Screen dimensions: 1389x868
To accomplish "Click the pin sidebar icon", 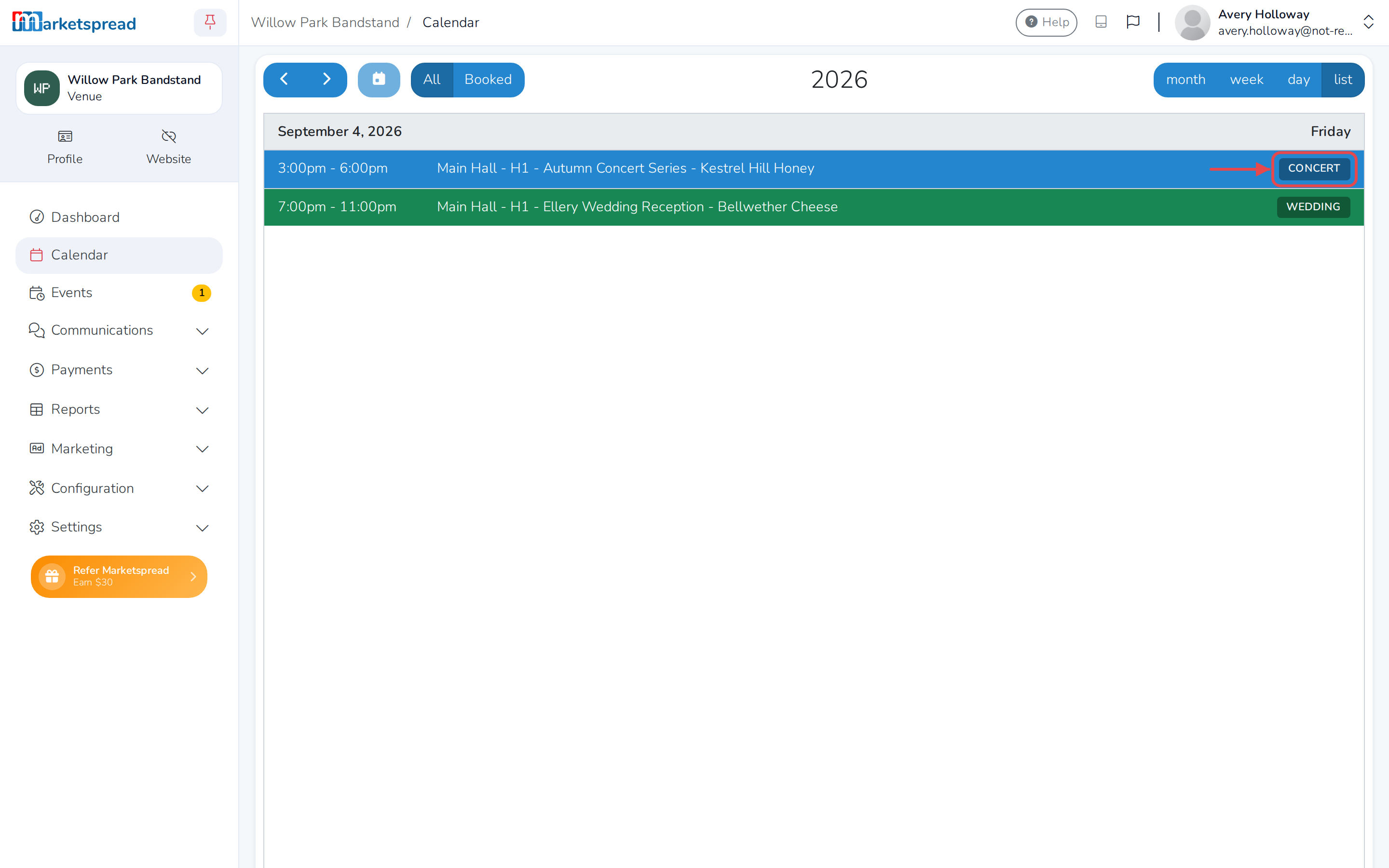I will (210, 22).
